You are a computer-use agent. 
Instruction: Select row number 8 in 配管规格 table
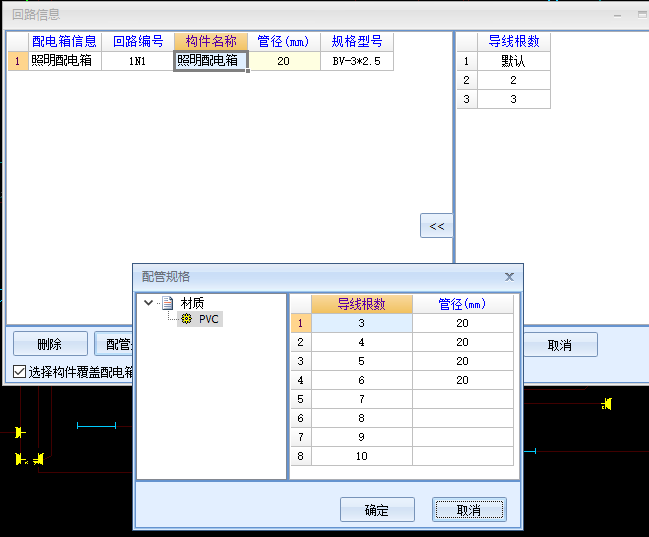301,456
